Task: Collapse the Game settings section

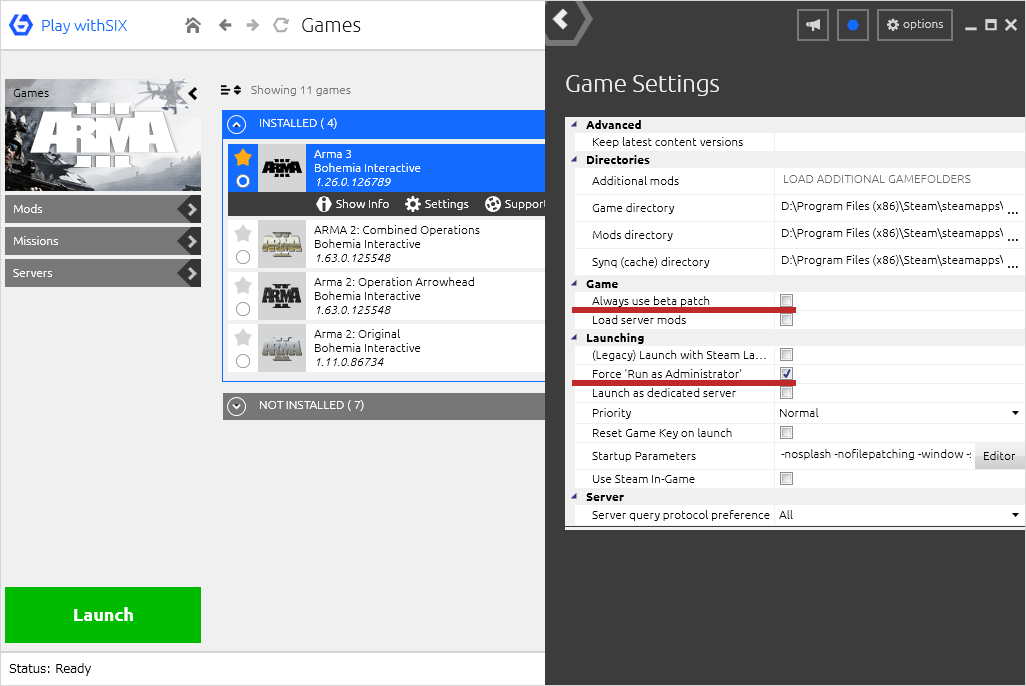Action: [574, 283]
